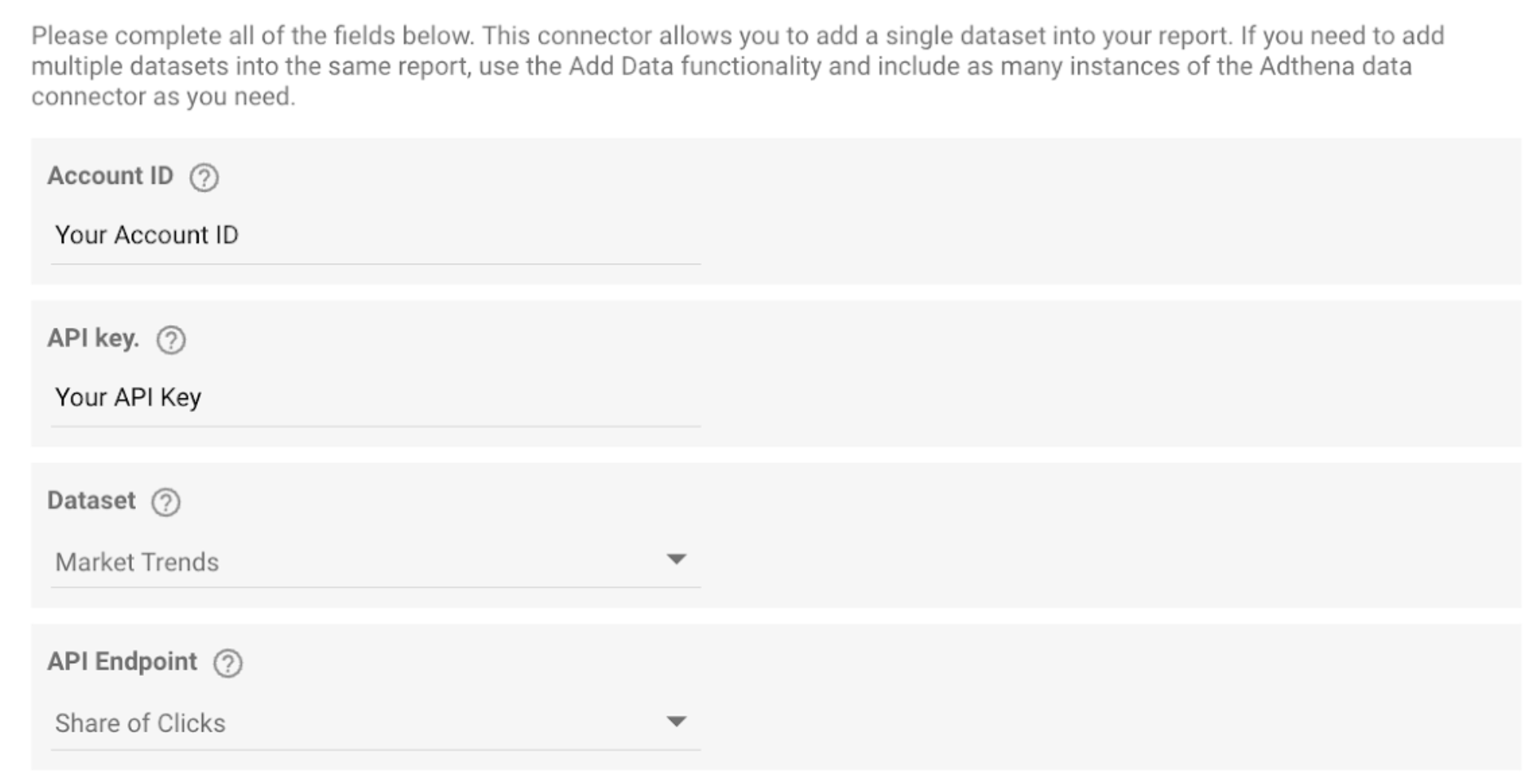Open the help tooltip beside Account ID
Image resolution: width=1533 pixels, height=784 pixels.
tap(204, 177)
